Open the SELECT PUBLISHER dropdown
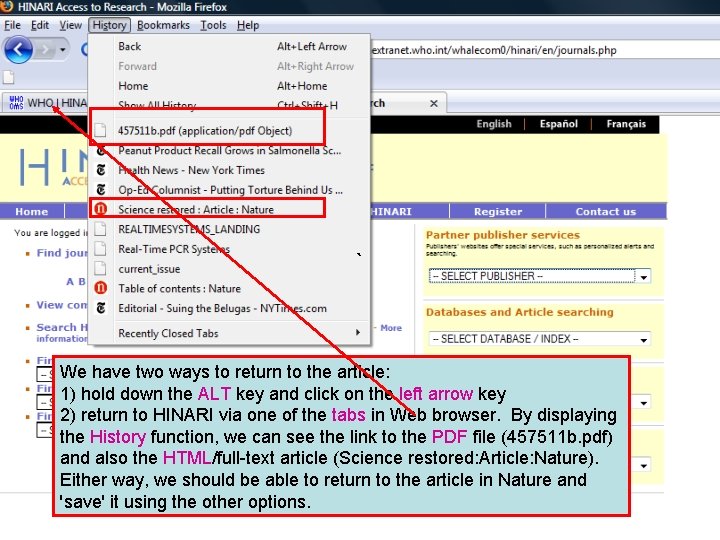The height and width of the screenshot is (540, 720). coord(540,276)
